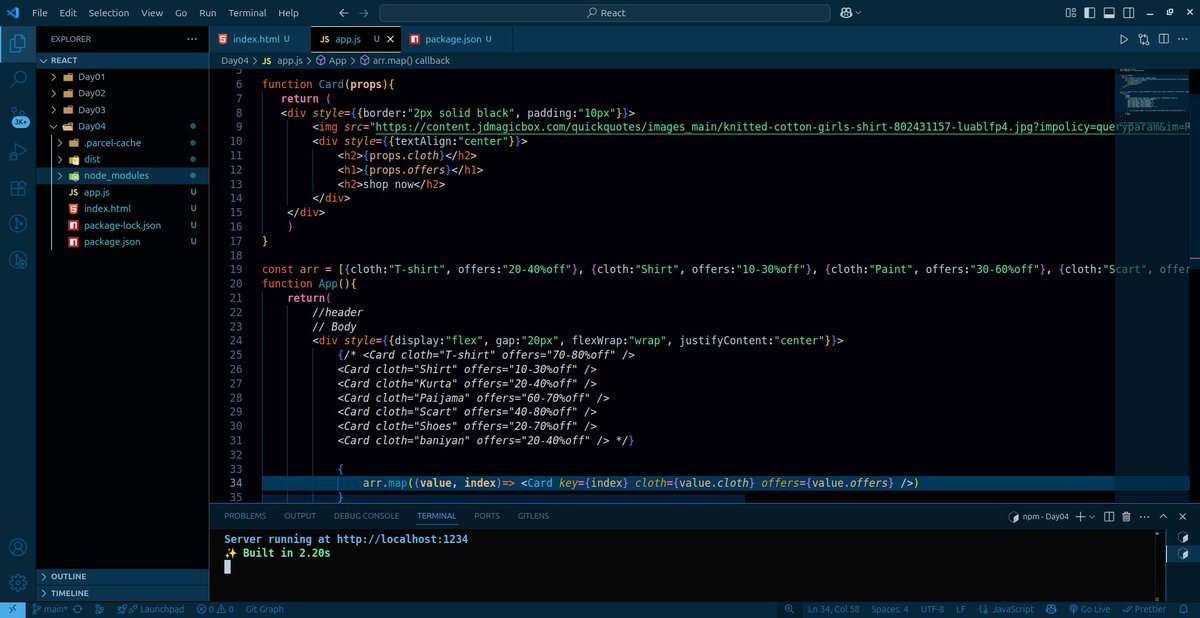Open the Extensions view

[18, 187]
